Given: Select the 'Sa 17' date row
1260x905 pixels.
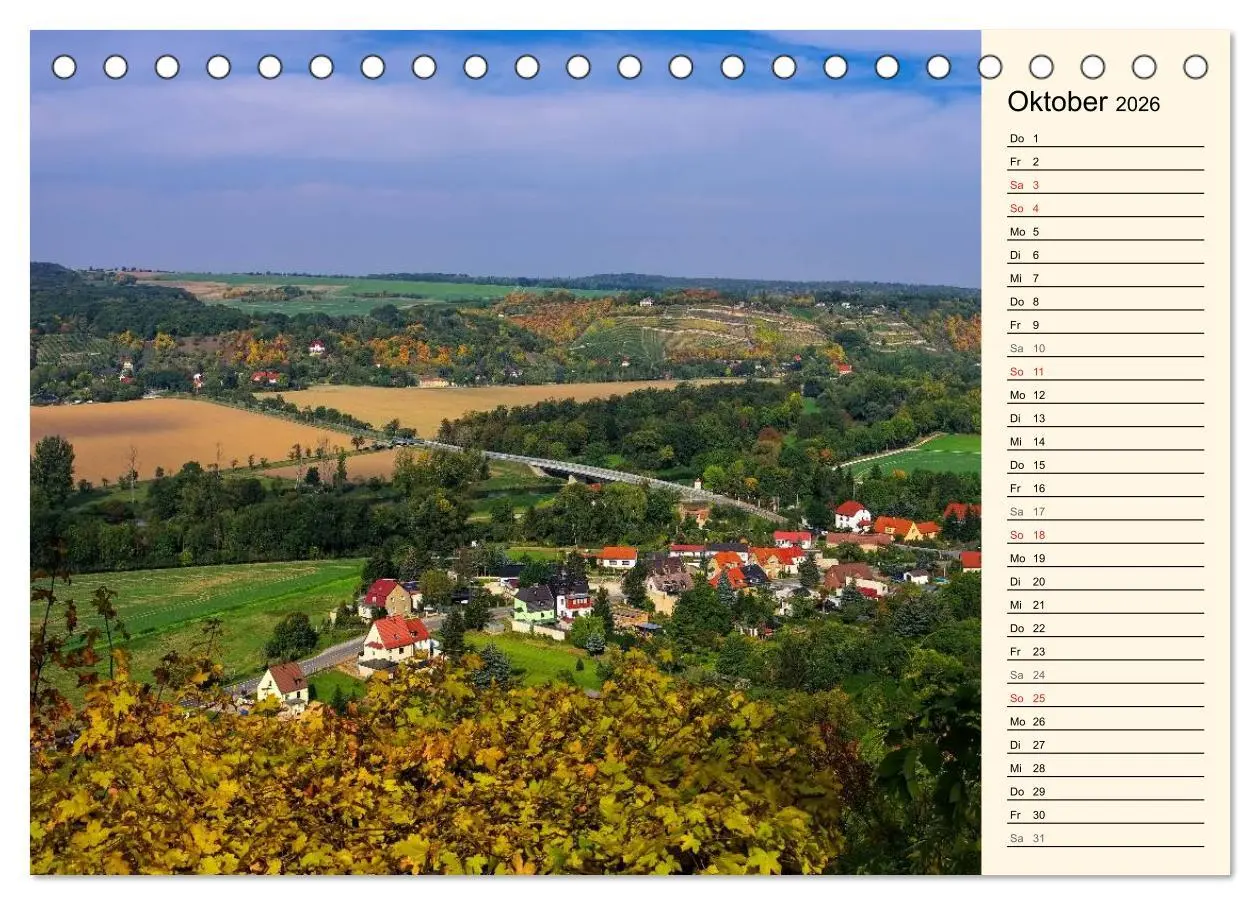Looking at the screenshot, I should click(1105, 511).
